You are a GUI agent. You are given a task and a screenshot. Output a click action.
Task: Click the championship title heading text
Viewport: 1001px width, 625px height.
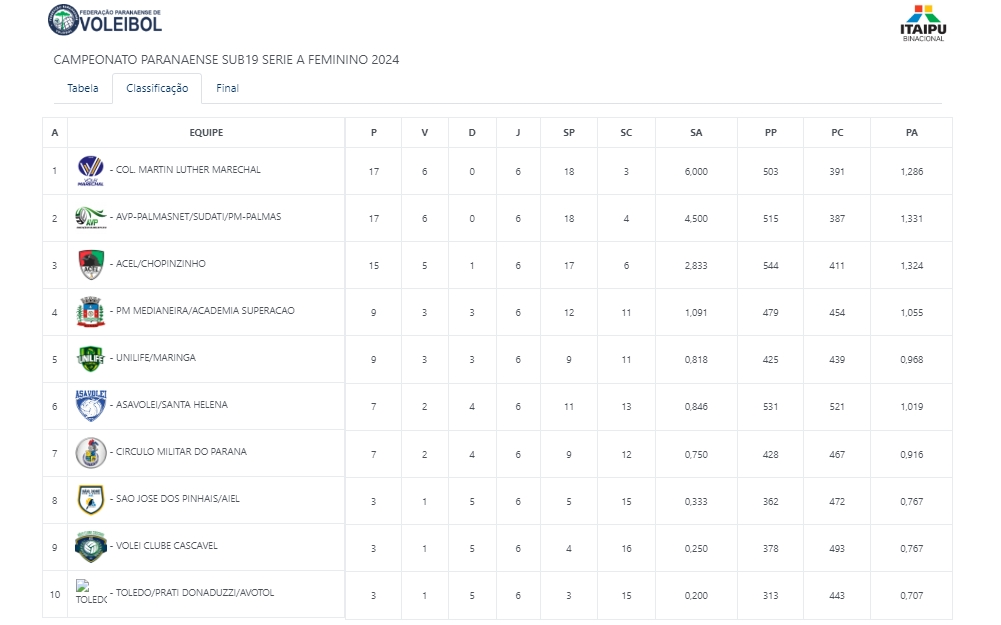[226, 60]
